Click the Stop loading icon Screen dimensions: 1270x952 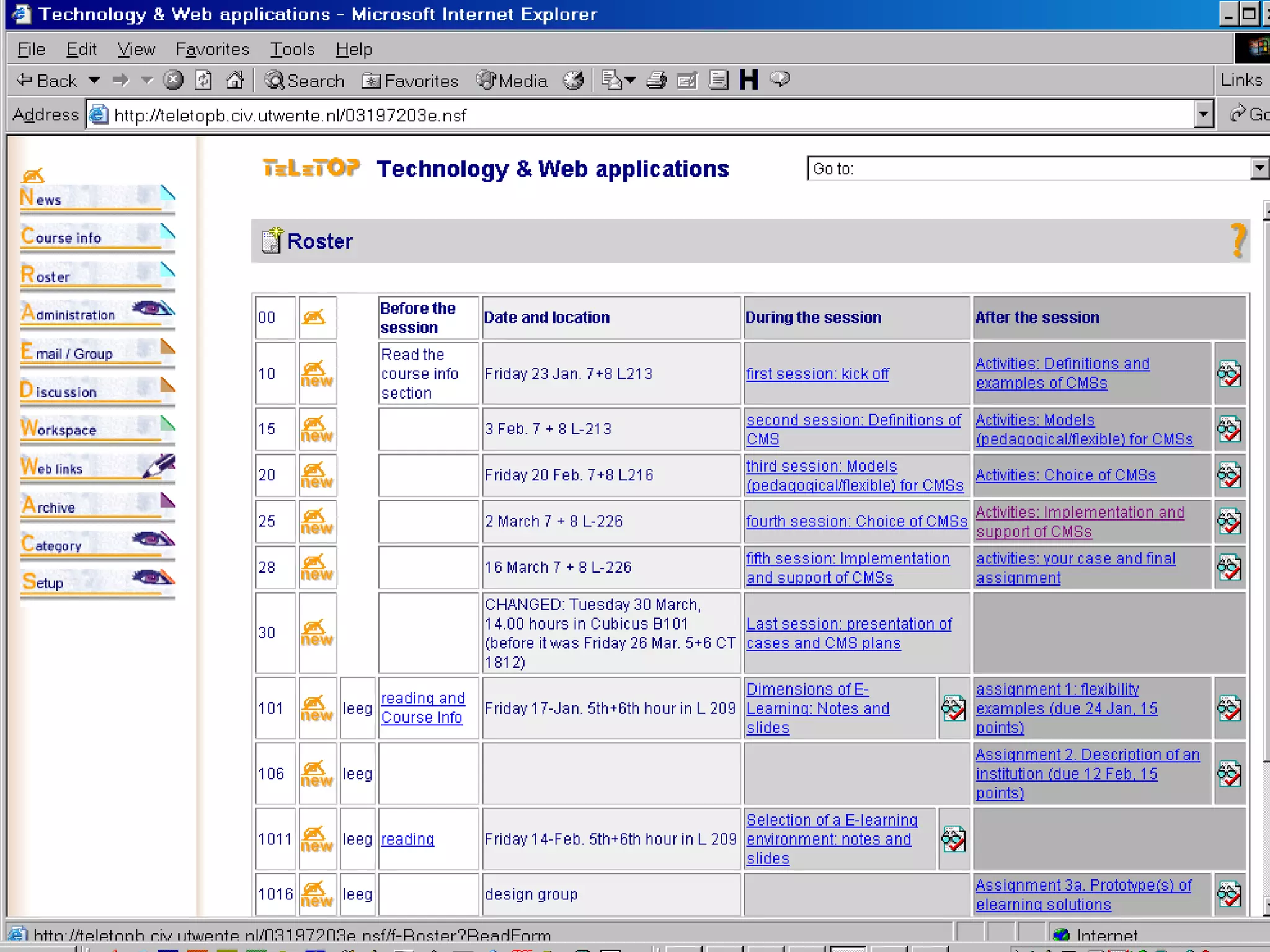tap(173, 80)
